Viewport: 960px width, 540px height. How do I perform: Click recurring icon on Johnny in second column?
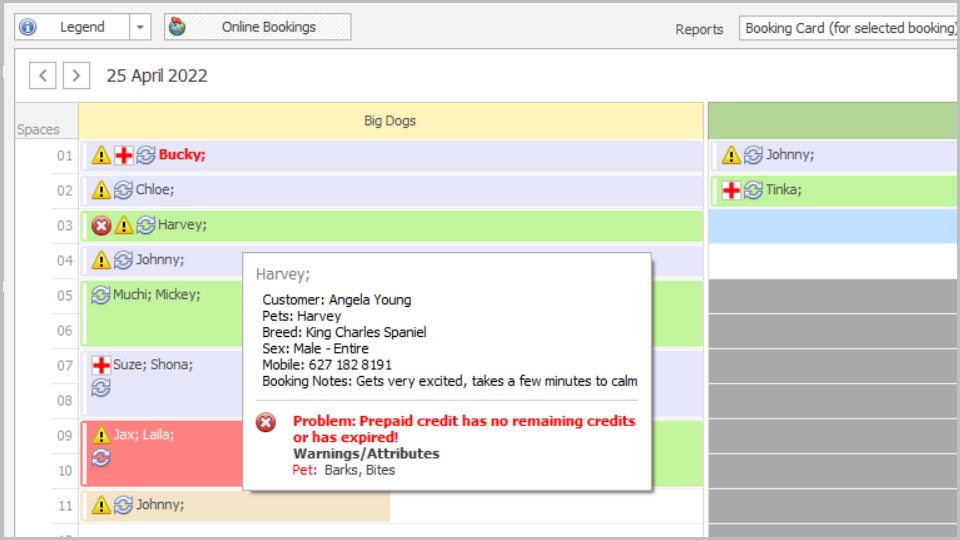[753, 155]
